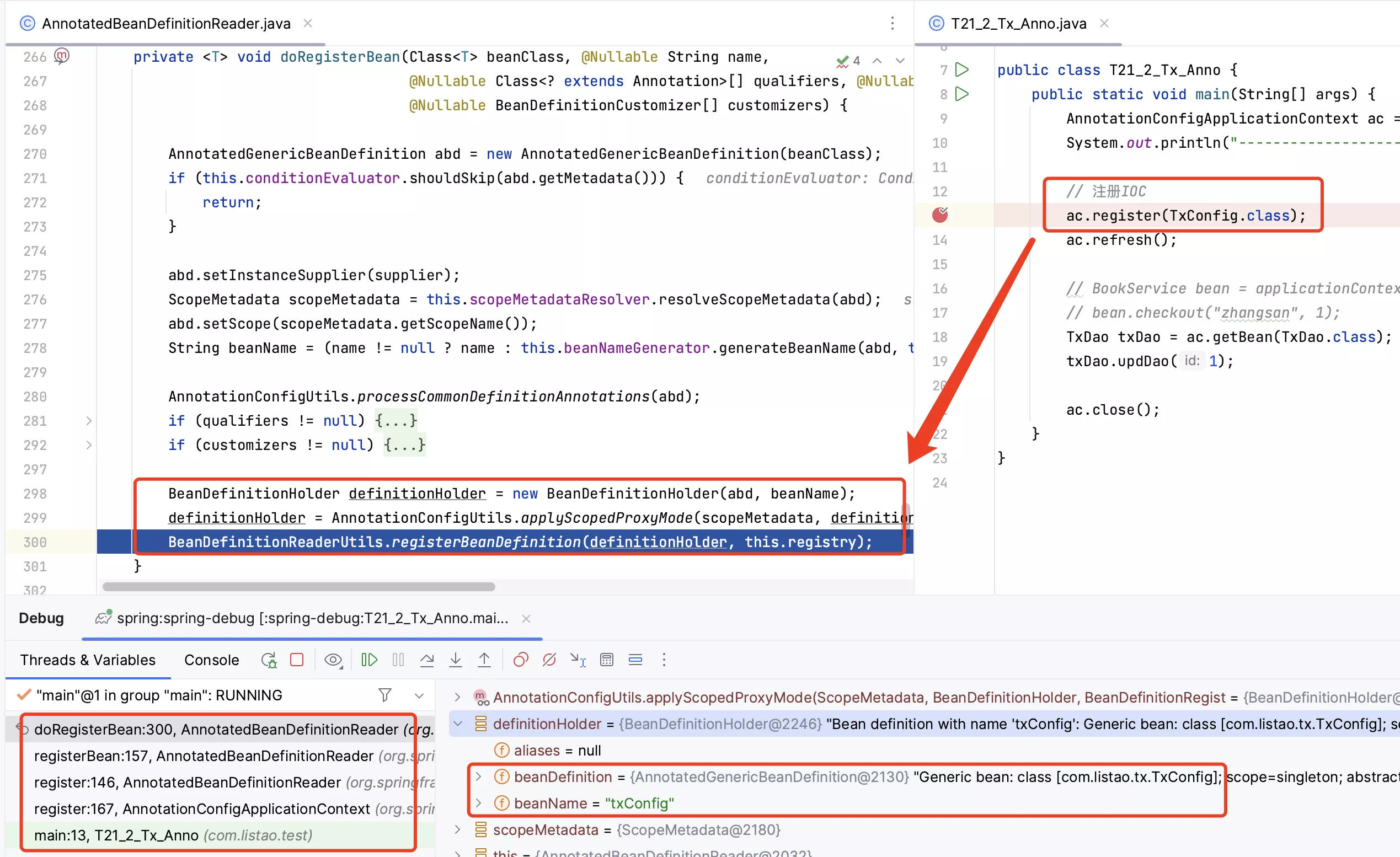
Task: Click ac.refresh() on line 14
Action: coord(1121,240)
